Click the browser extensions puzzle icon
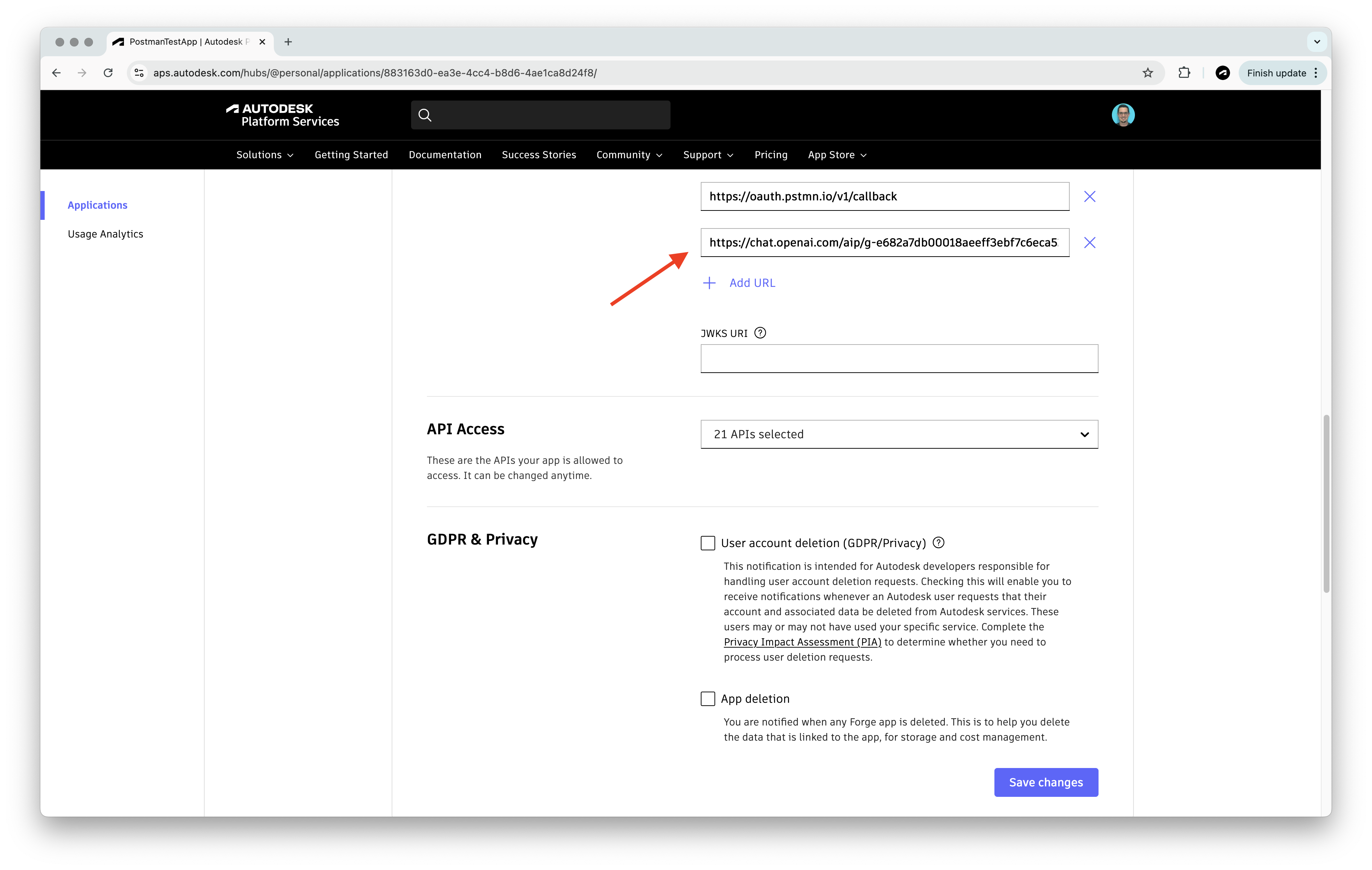 pyautogui.click(x=1185, y=72)
